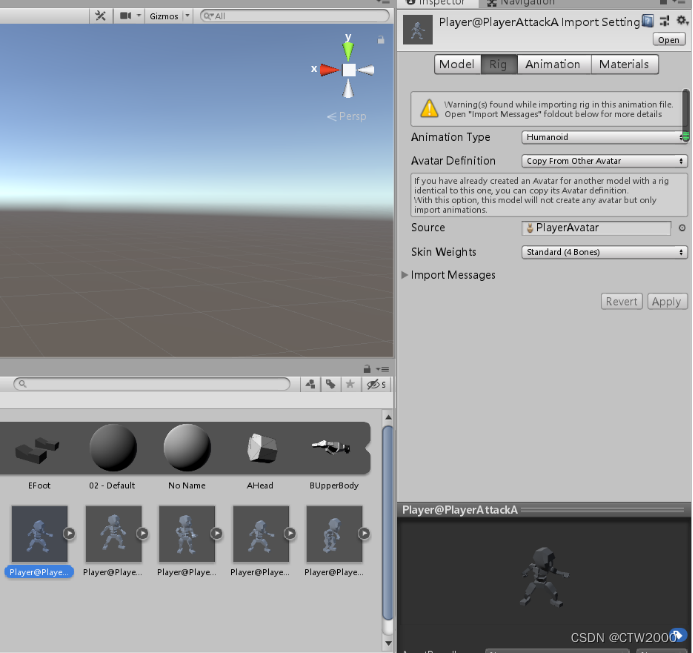
Task: Click the Player@PlayerAttackA header thumbnail icon
Action: point(418,30)
